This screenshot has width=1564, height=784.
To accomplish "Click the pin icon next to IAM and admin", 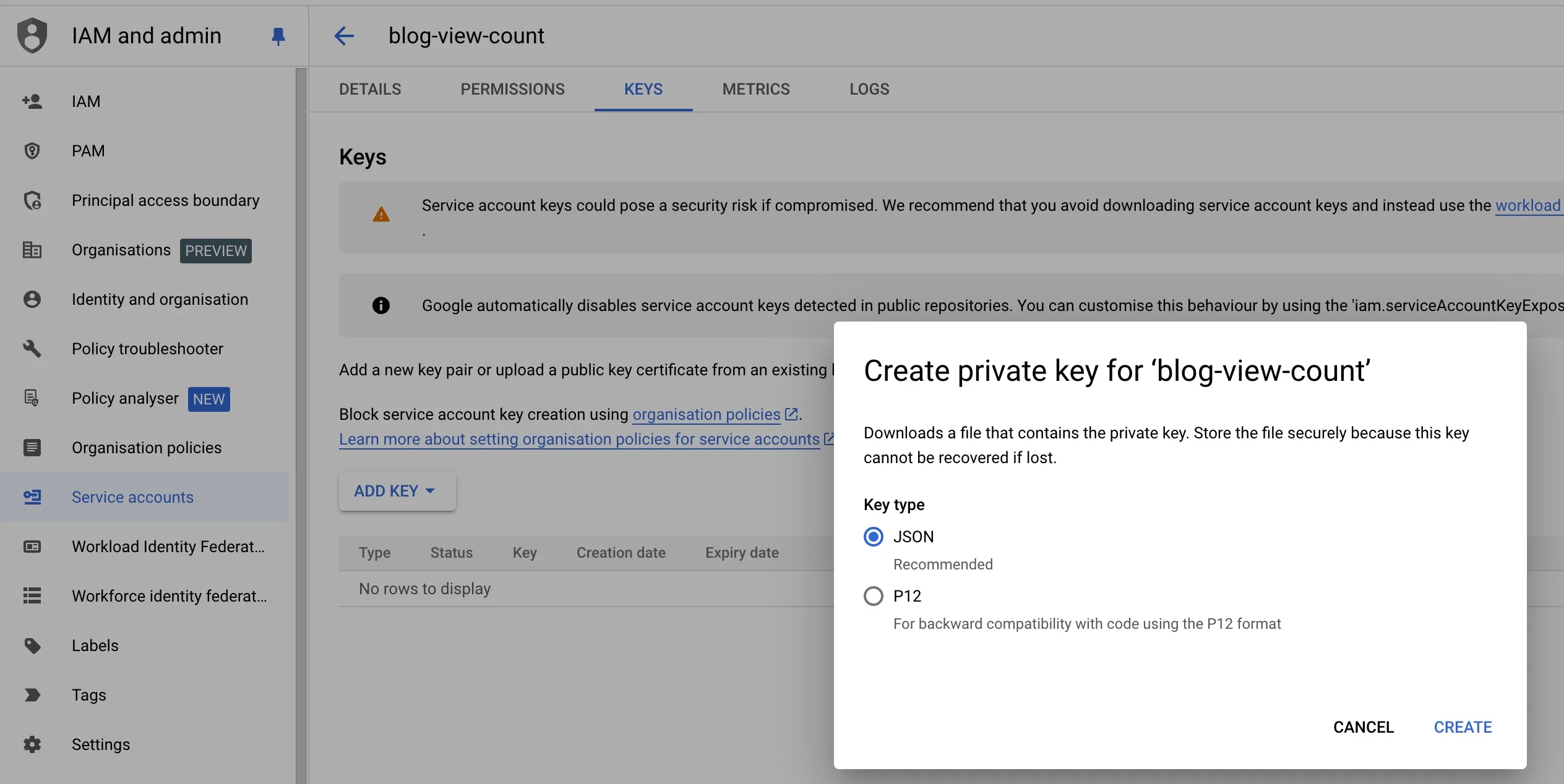I will click(278, 36).
